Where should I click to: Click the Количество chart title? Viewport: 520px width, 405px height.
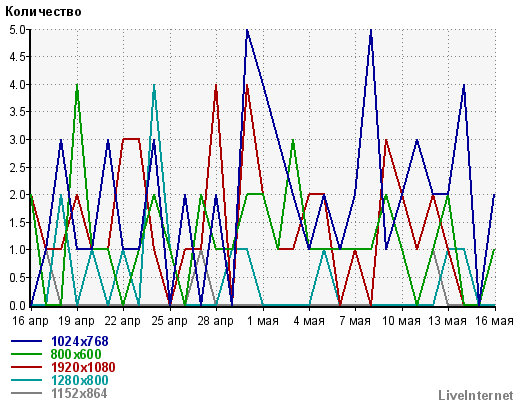click(x=43, y=12)
